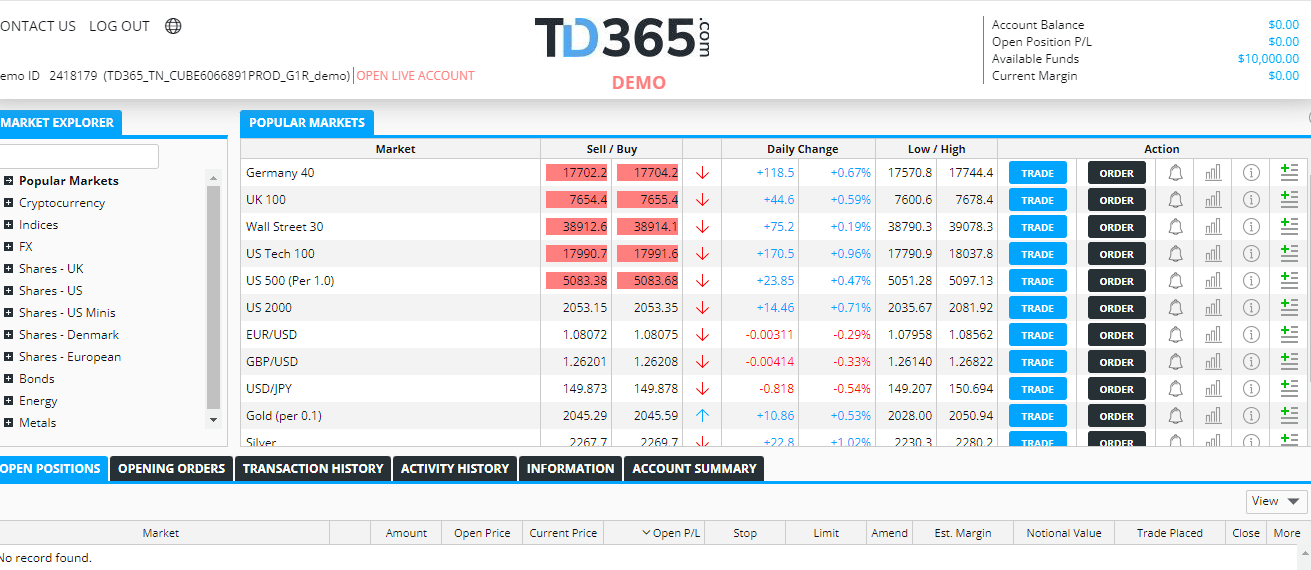Open chart icon for US 2000

tap(1213, 308)
